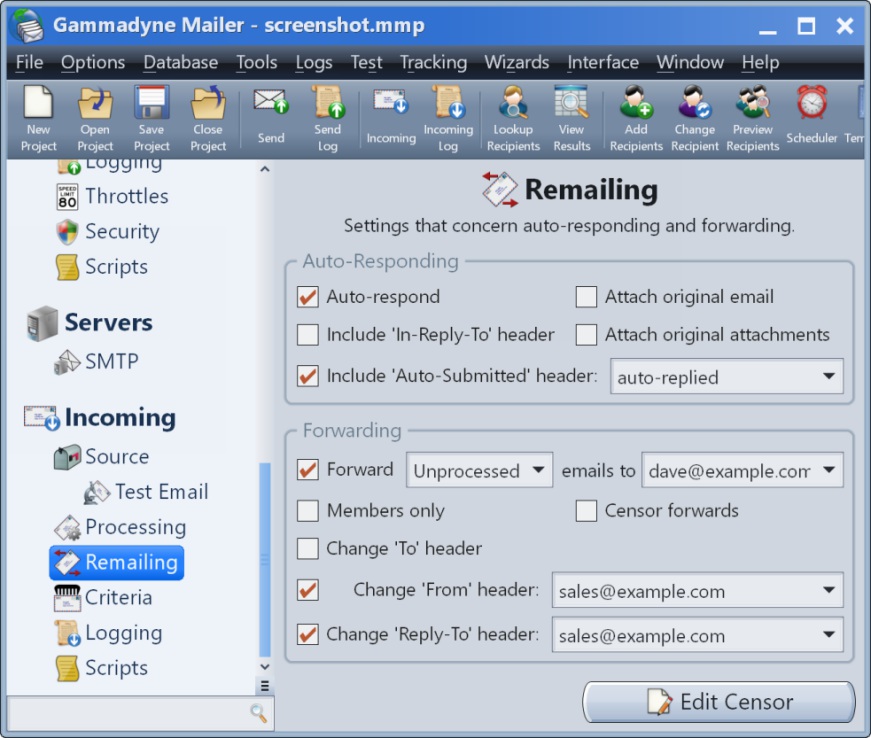Open the Help menu

(760, 62)
